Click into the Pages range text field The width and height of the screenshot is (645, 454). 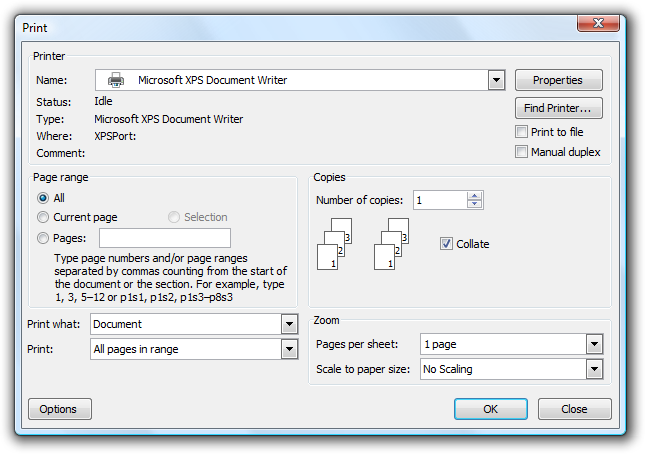(165, 238)
